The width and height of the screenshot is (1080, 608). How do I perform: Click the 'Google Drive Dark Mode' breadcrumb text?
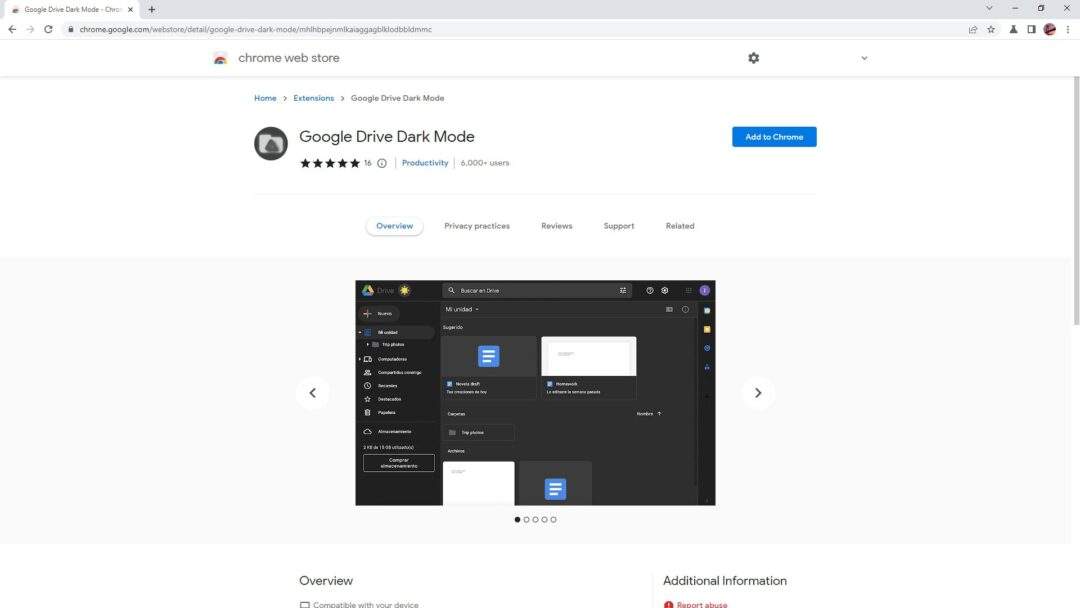point(397,98)
